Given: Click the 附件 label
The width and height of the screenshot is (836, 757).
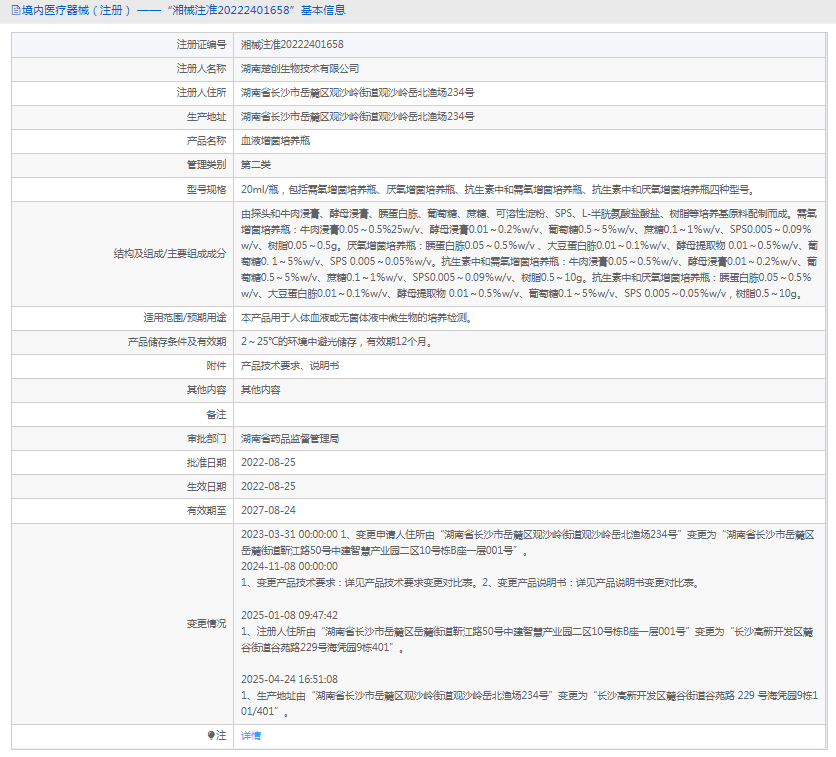Looking at the screenshot, I should pos(216,366).
